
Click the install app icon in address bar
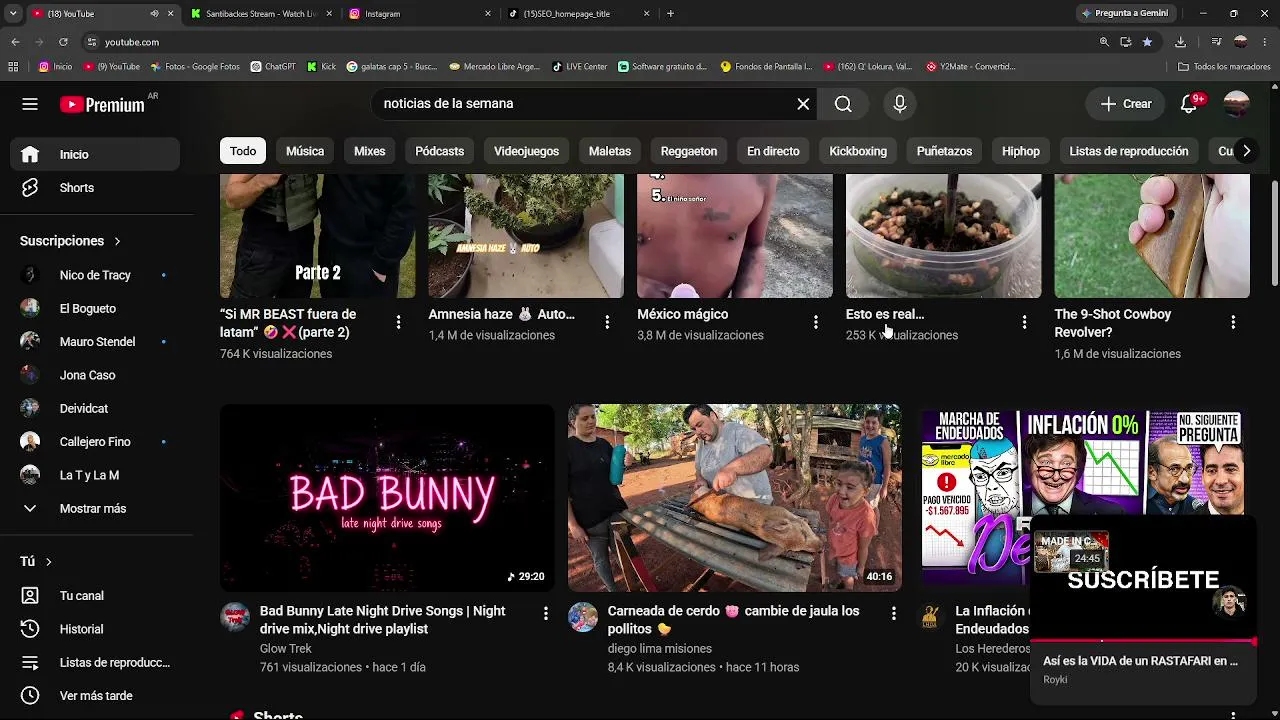point(1126,42)
